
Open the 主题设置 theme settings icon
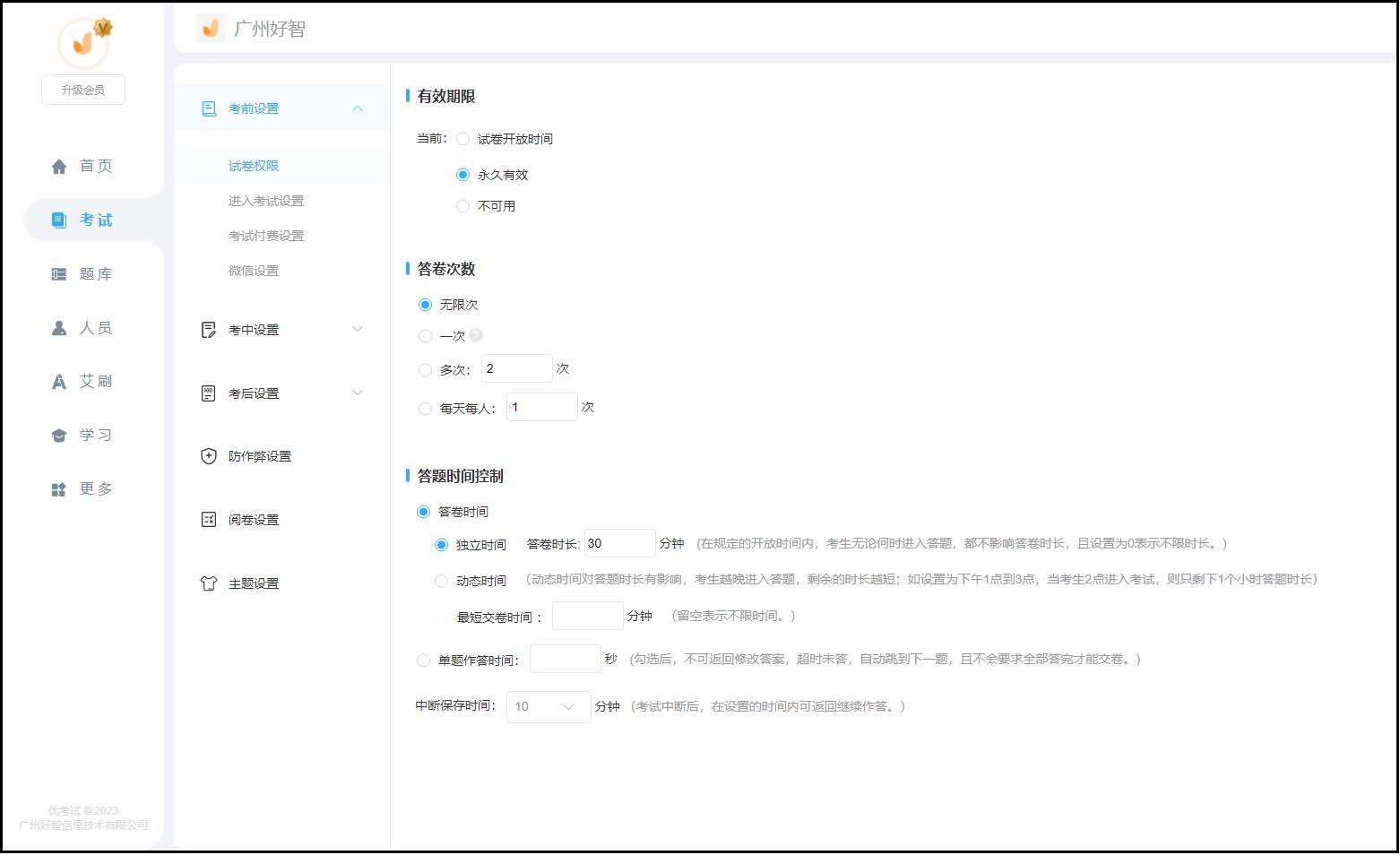[x=207, y=583]
